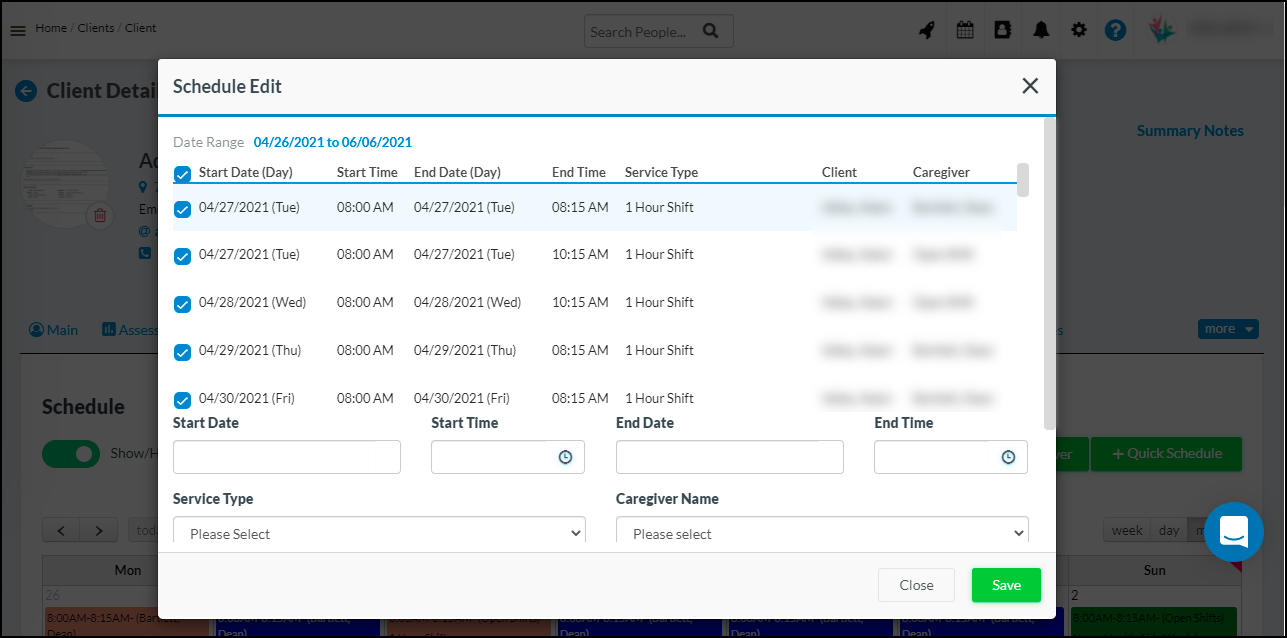Save the schedule edits
This screenshot has width=1287, height=638.
pyautogui.click(x=1006, y=585)
